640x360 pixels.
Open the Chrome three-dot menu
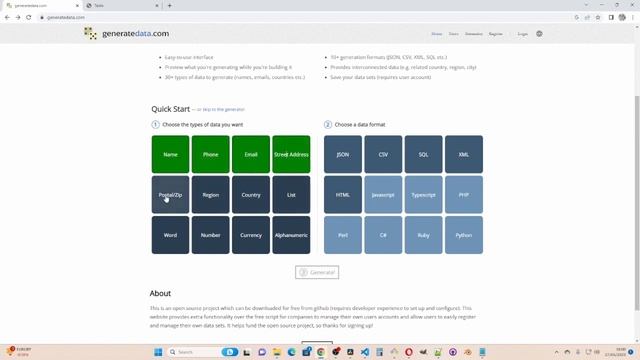(x=633, y=18)
